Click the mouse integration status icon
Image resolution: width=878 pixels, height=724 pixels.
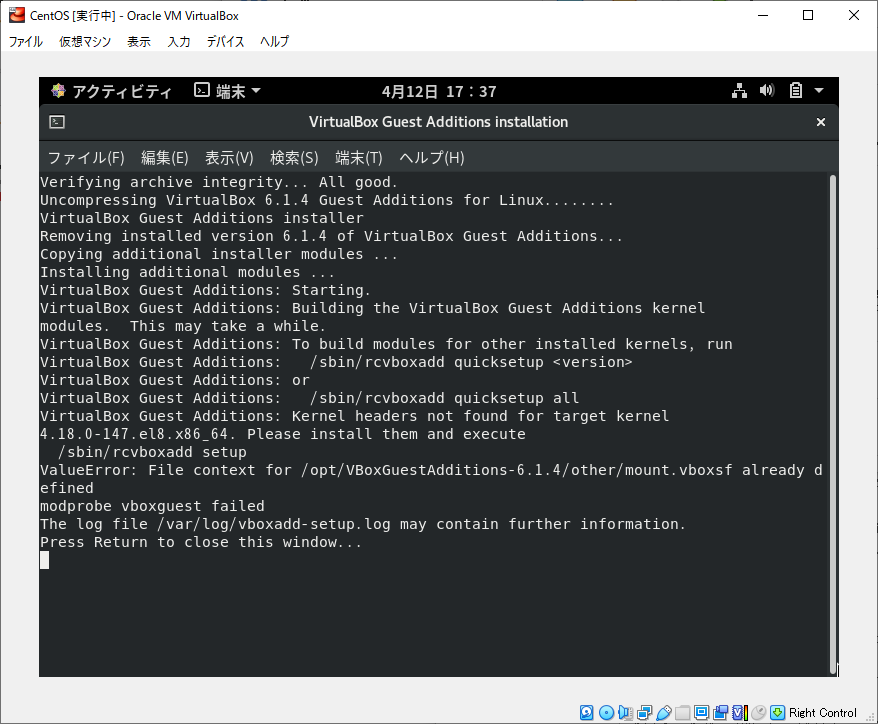pyautogui.click(x=759, y=712)
